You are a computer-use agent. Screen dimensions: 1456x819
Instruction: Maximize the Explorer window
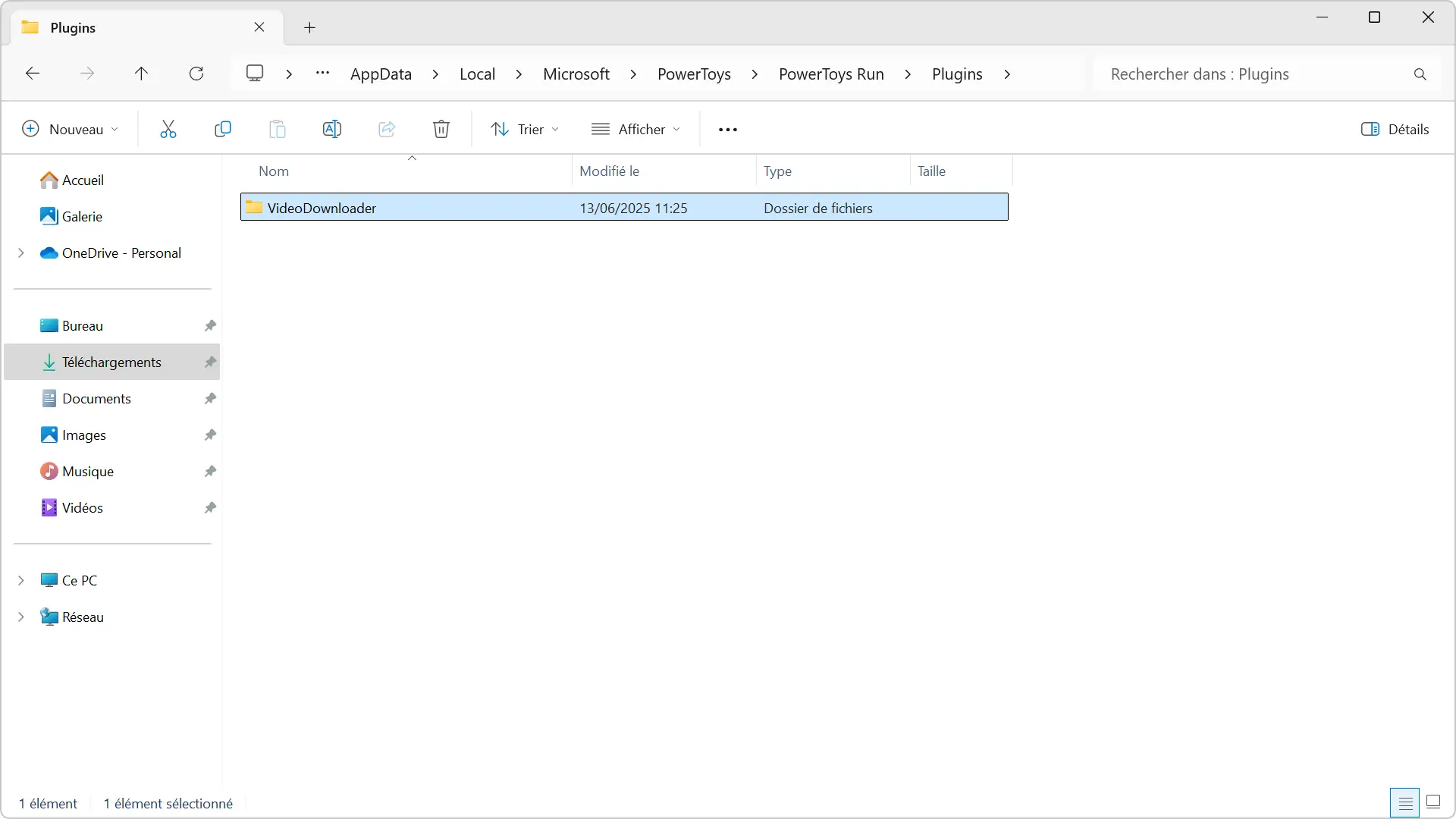[x=1374, y=17]
